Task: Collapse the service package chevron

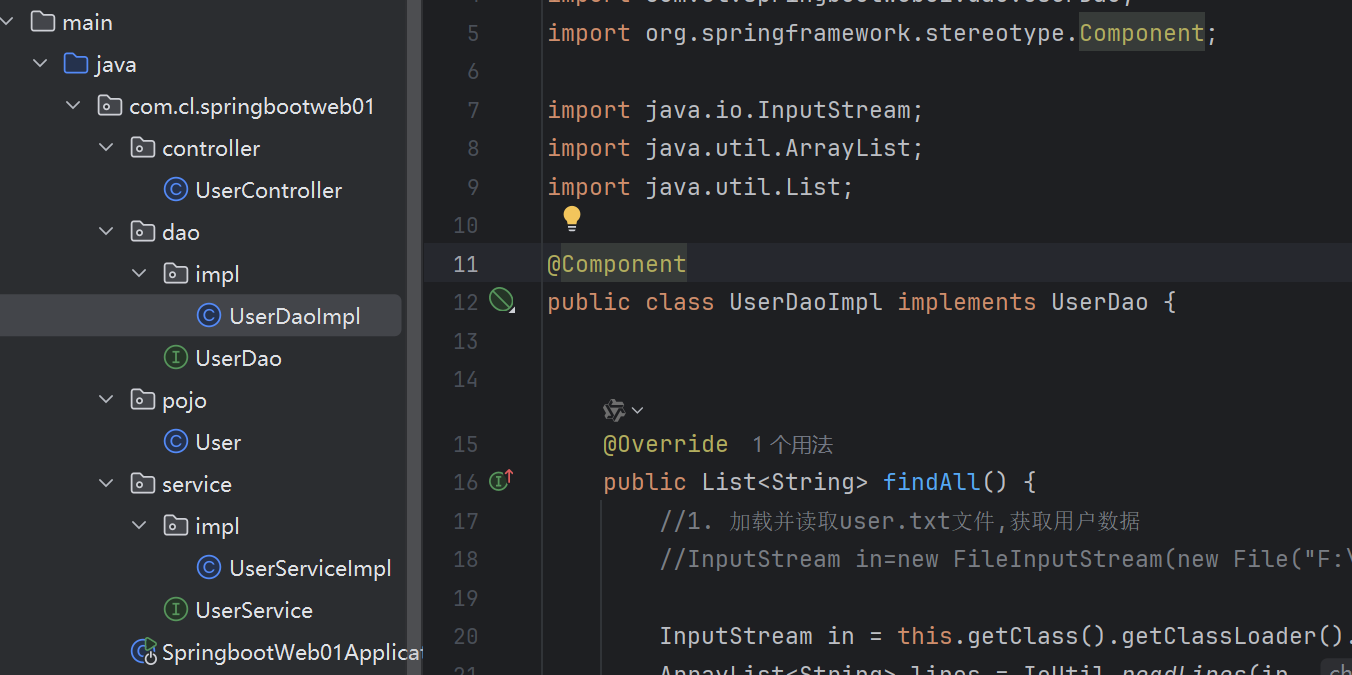Action: [107, 484]
